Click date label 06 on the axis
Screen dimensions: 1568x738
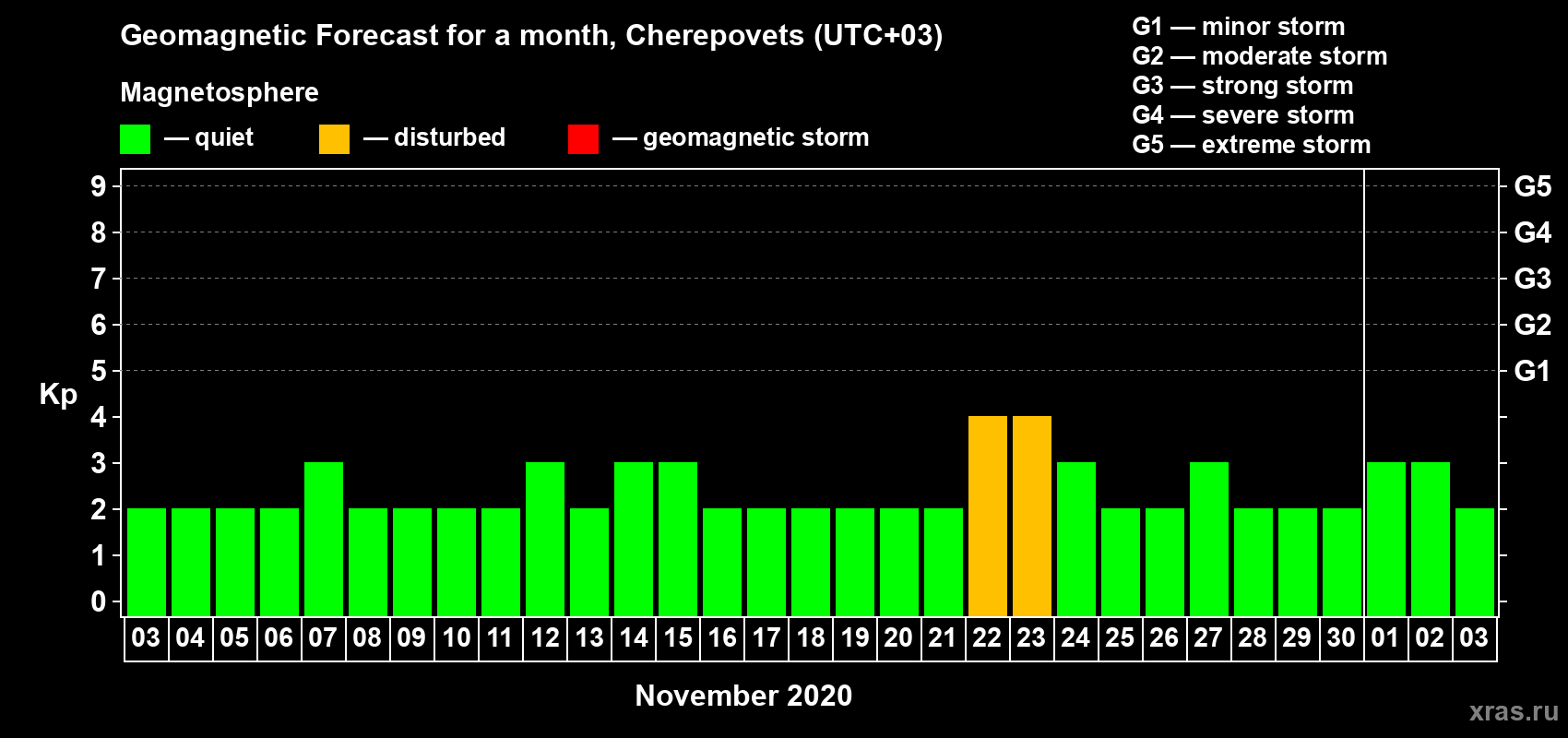(x=279, y=638)
